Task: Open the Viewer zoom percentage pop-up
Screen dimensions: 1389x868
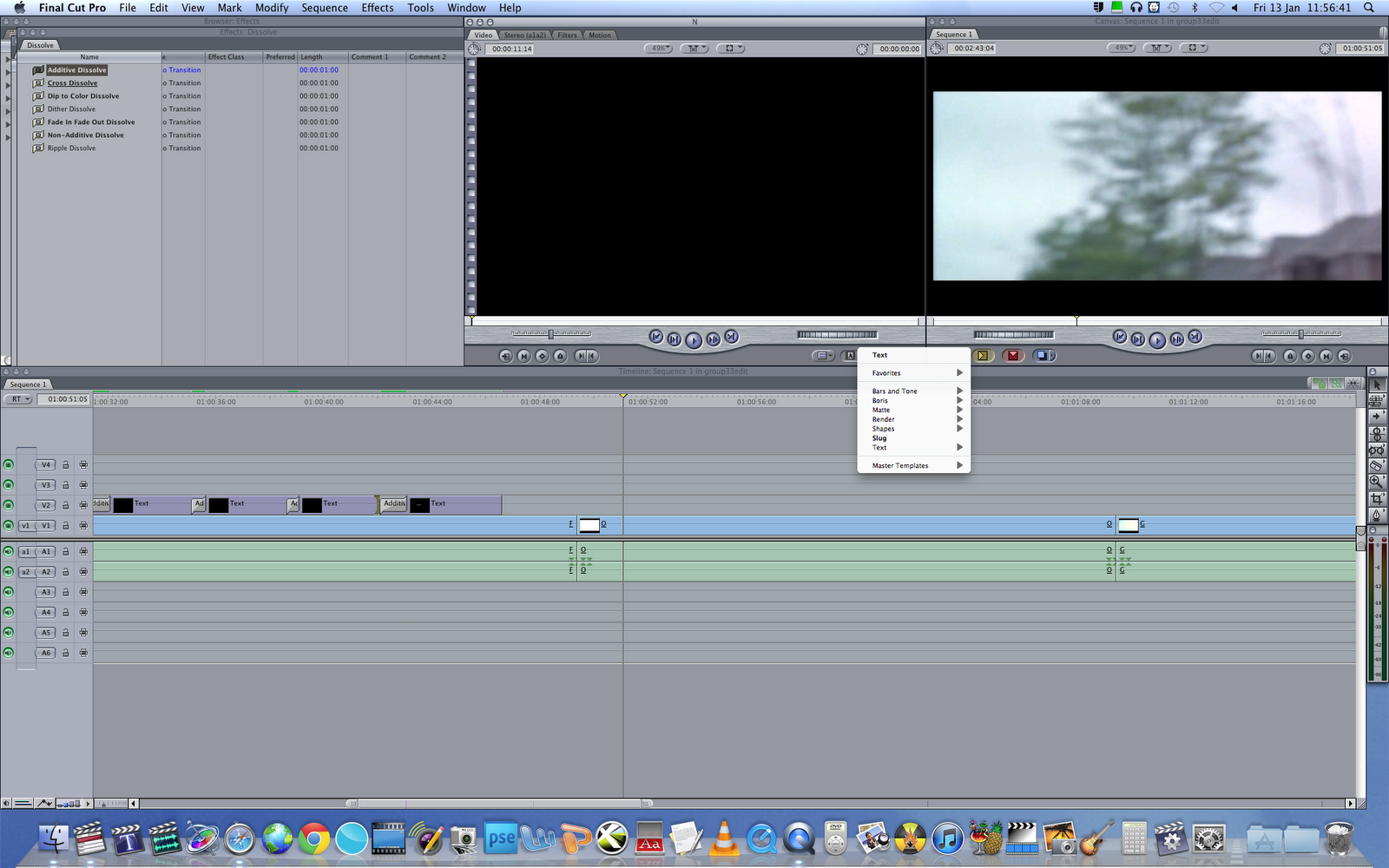Action: coord(659,49)
